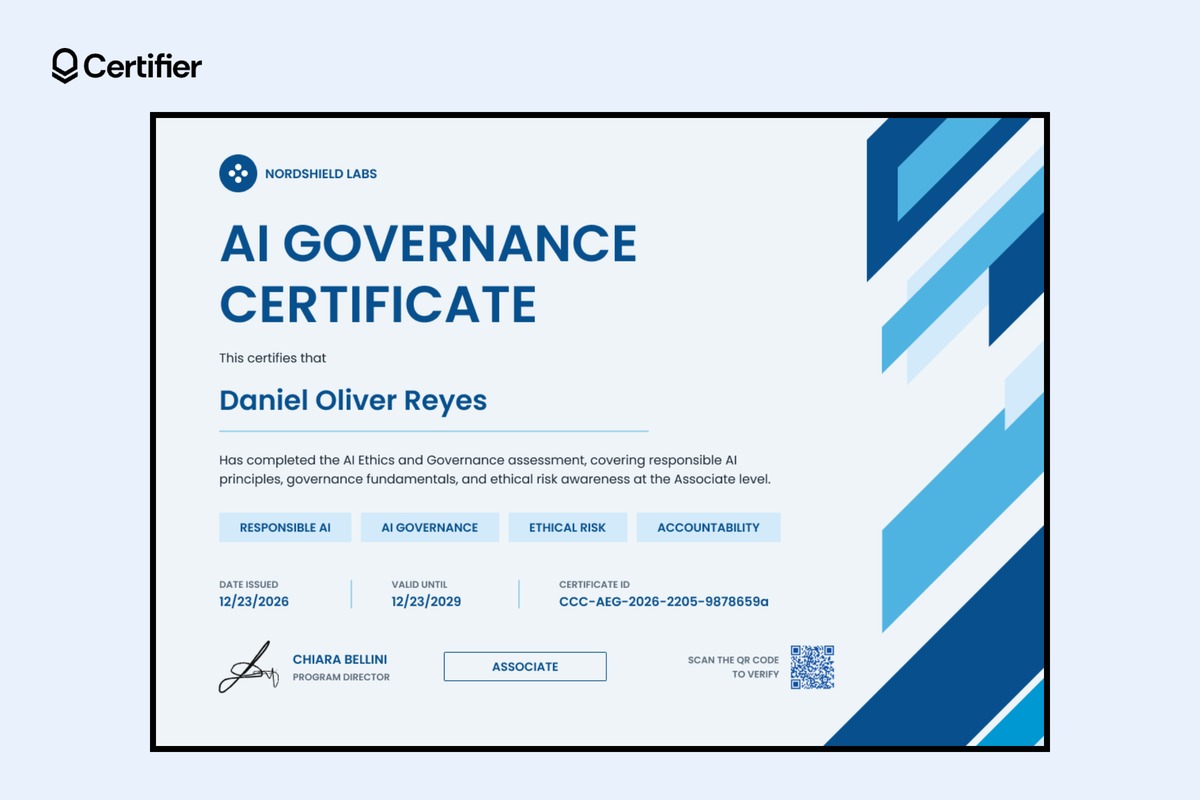Image resolution: width=1200 pixels, height=800 pixels.
Task: Select the RESPONSIBLE AI tag
Action: click(285, 528)
